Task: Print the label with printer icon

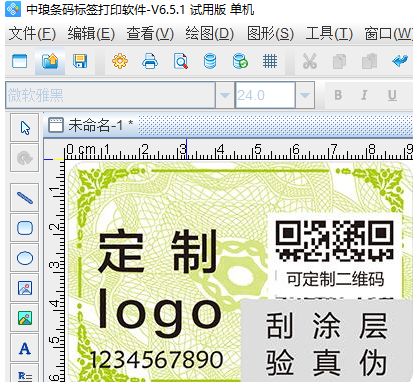Action: 150,61
